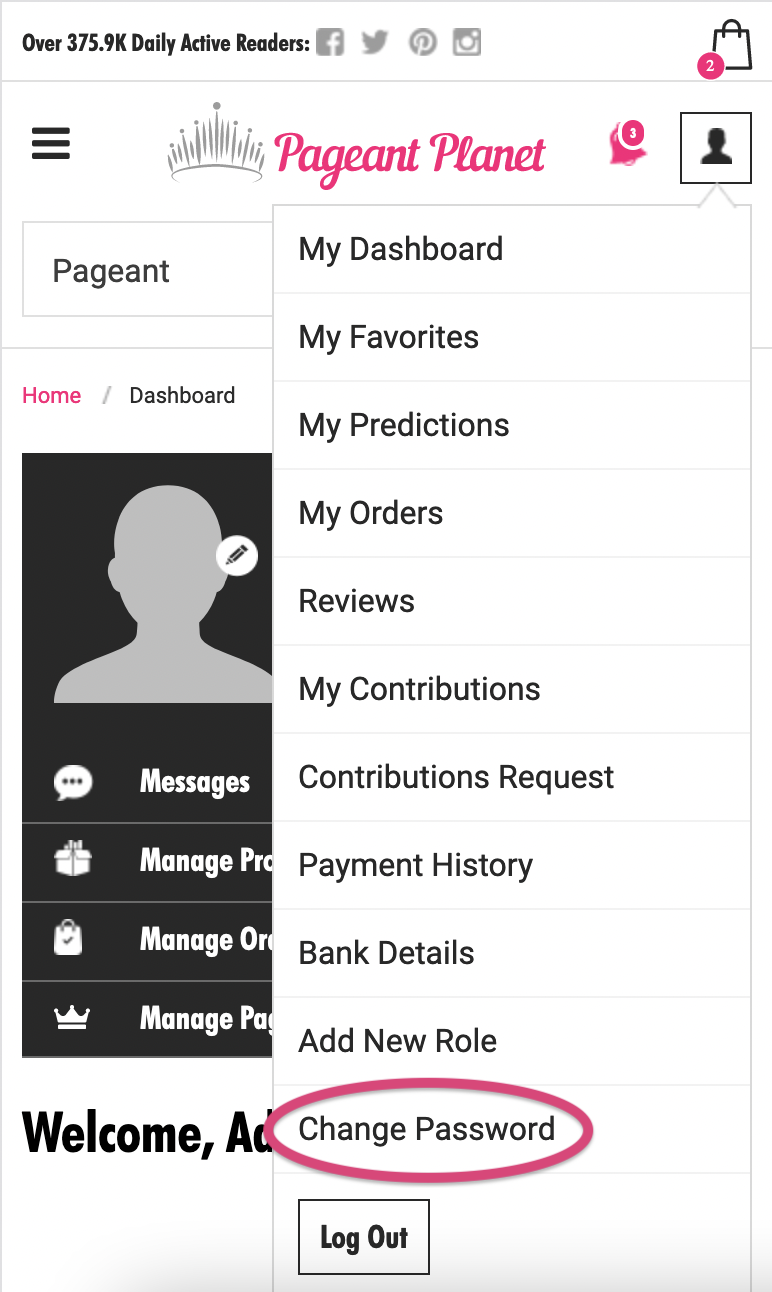Screen dimensions: 772x1292
Task: Open My Predictions in menu
Action: pyautogui.click(x=404, y=425)
